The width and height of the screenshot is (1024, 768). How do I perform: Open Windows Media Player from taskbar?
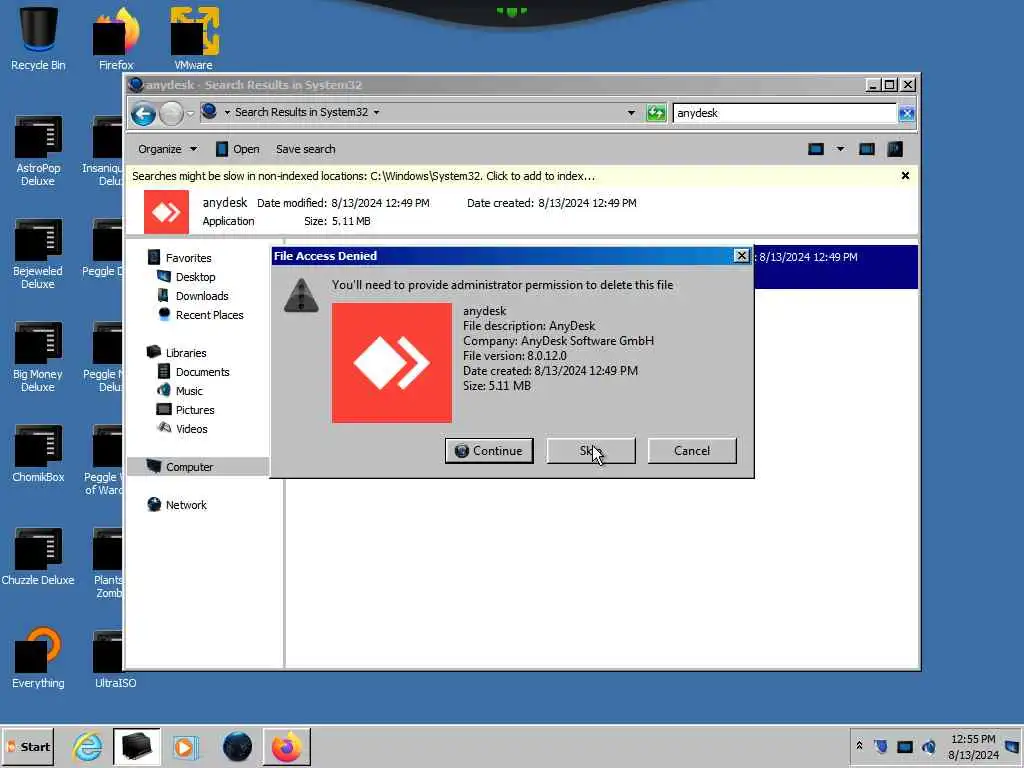185,746
